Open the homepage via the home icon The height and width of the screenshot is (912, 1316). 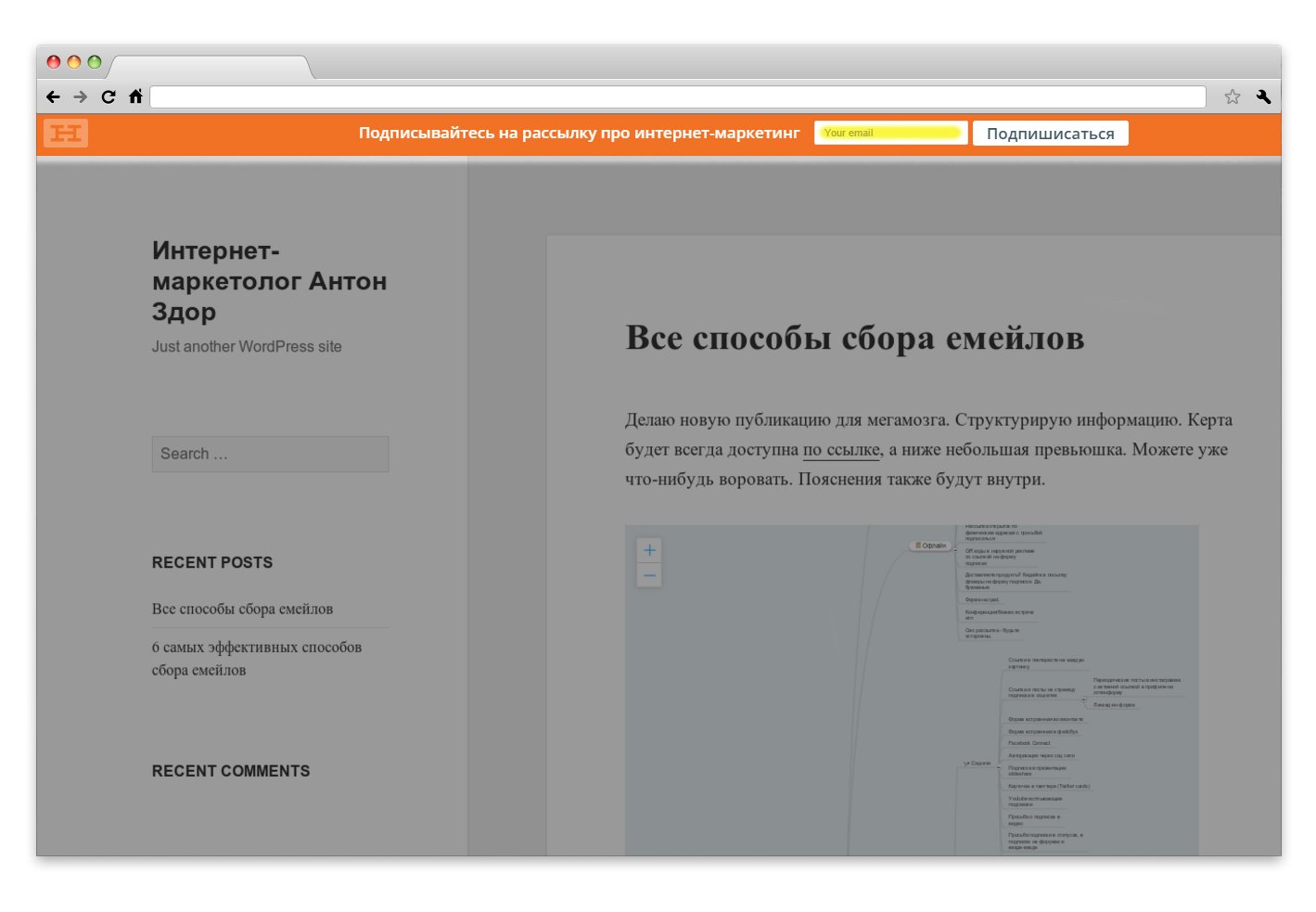pyautogui.click(x=135, y=96)
